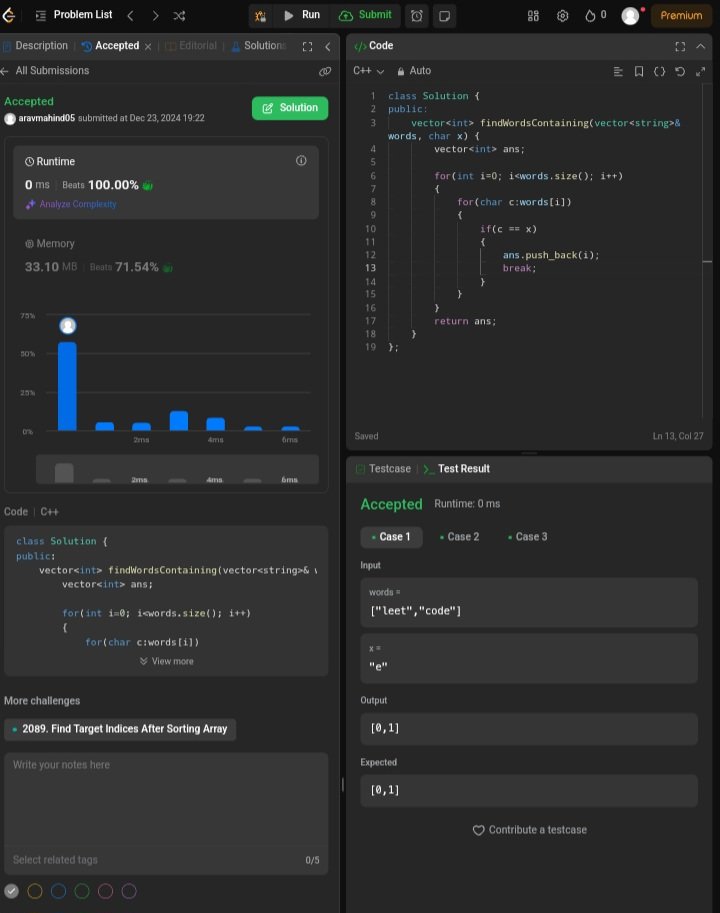Select the Test Result tab
720x913 pixels.
click(457, 469)
